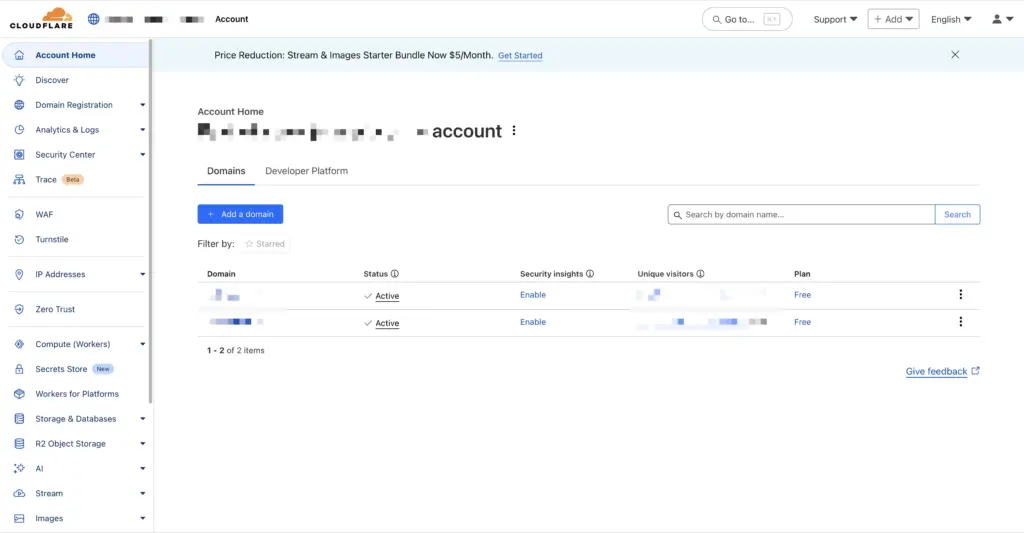Click the Discover lightbulb icon
The width and height of the screenshot is (1024, 533).
point(19,80)
